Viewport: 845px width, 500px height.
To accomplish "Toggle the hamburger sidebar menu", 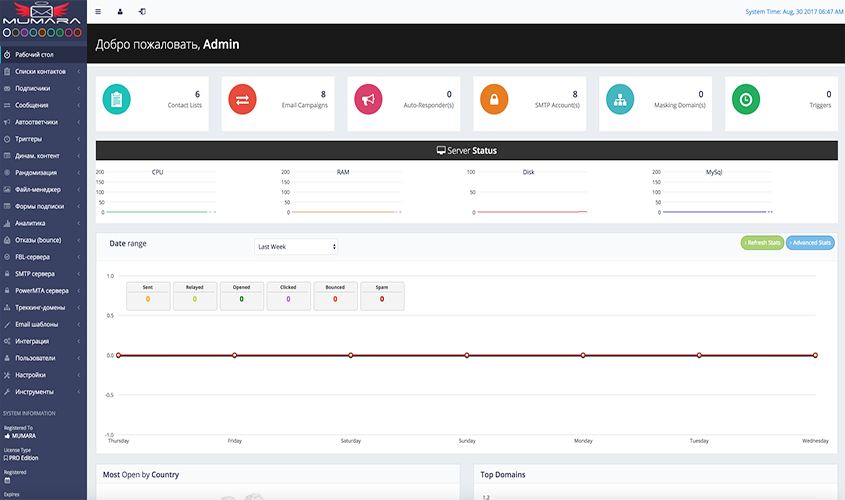I will (x=97, y=12).
